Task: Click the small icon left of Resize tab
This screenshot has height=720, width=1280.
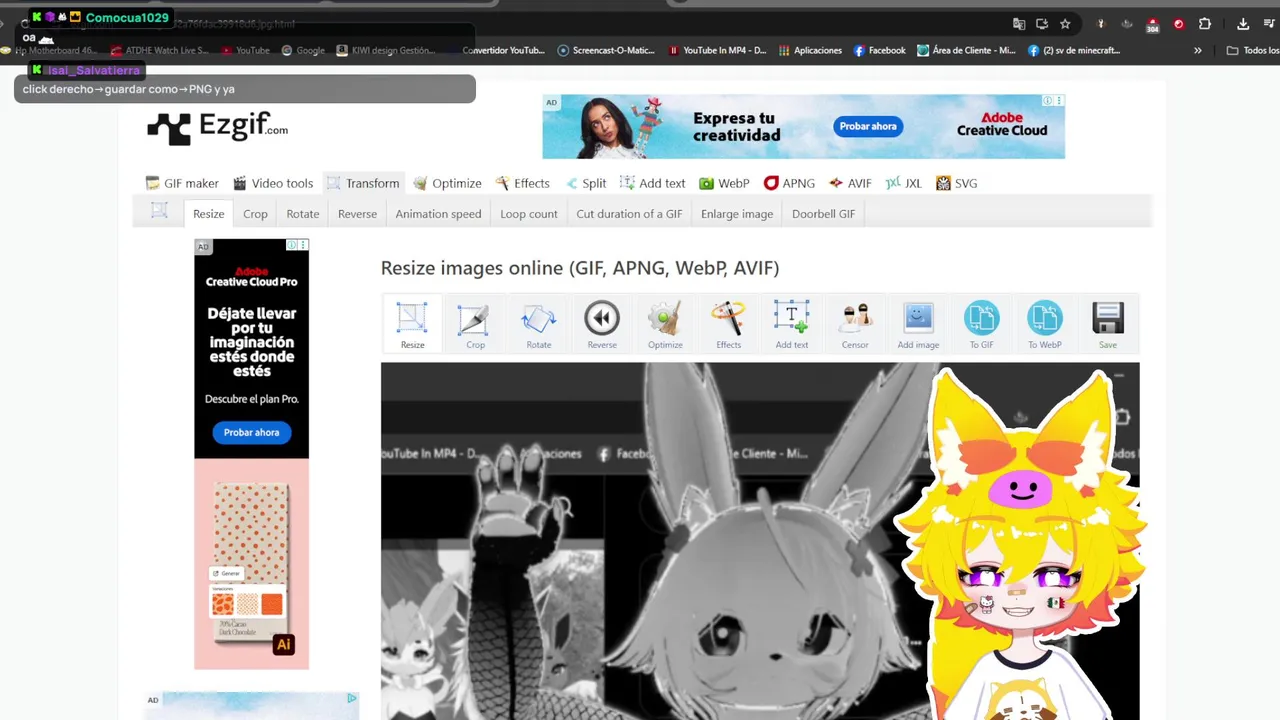Action: click(x=159, y=210)
